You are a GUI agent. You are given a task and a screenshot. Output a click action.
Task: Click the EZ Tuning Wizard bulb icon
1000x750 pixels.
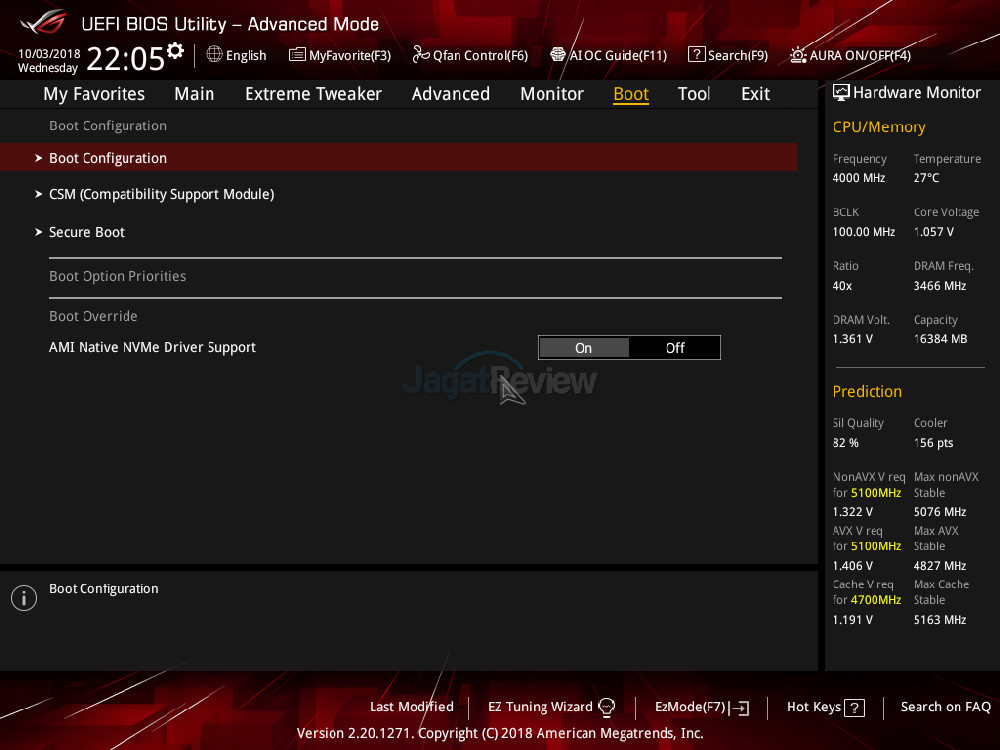coord(606,707)
